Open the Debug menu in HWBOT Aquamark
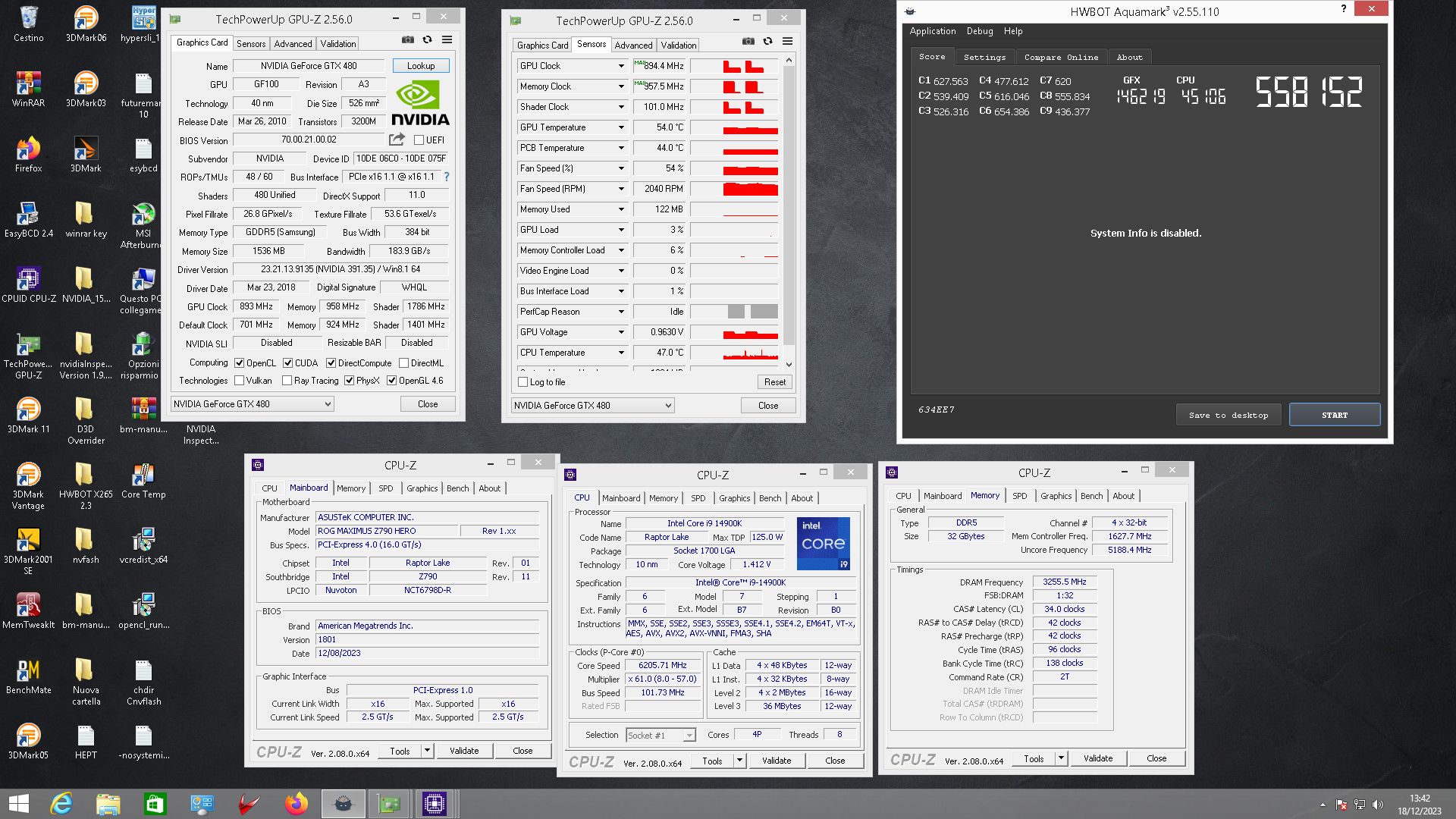This screenshot has height=819, width=1456. pyautogui.click(x=980, y=31)
